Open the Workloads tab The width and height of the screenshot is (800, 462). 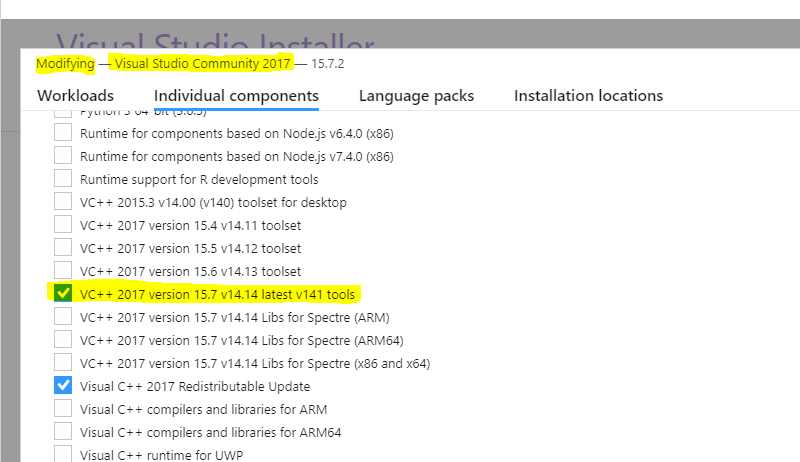coord(76,96)
